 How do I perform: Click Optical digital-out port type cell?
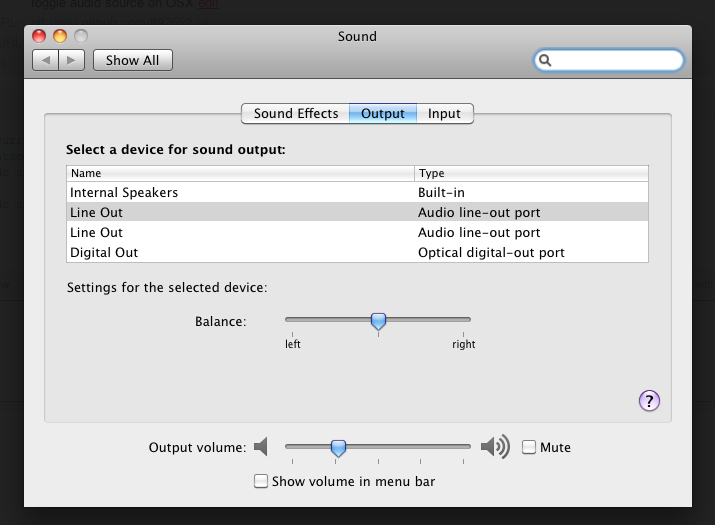(x=491, y=253)
